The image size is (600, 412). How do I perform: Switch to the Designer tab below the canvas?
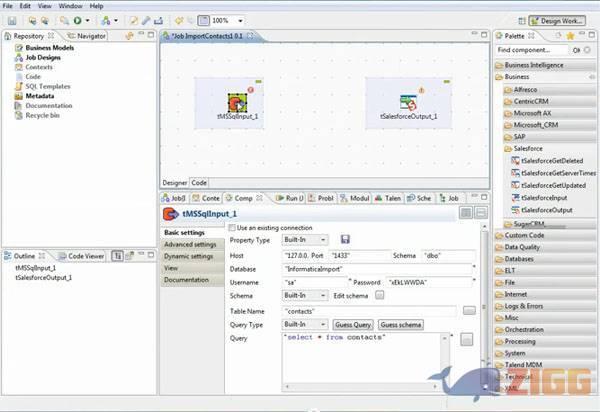click(175, 183)
